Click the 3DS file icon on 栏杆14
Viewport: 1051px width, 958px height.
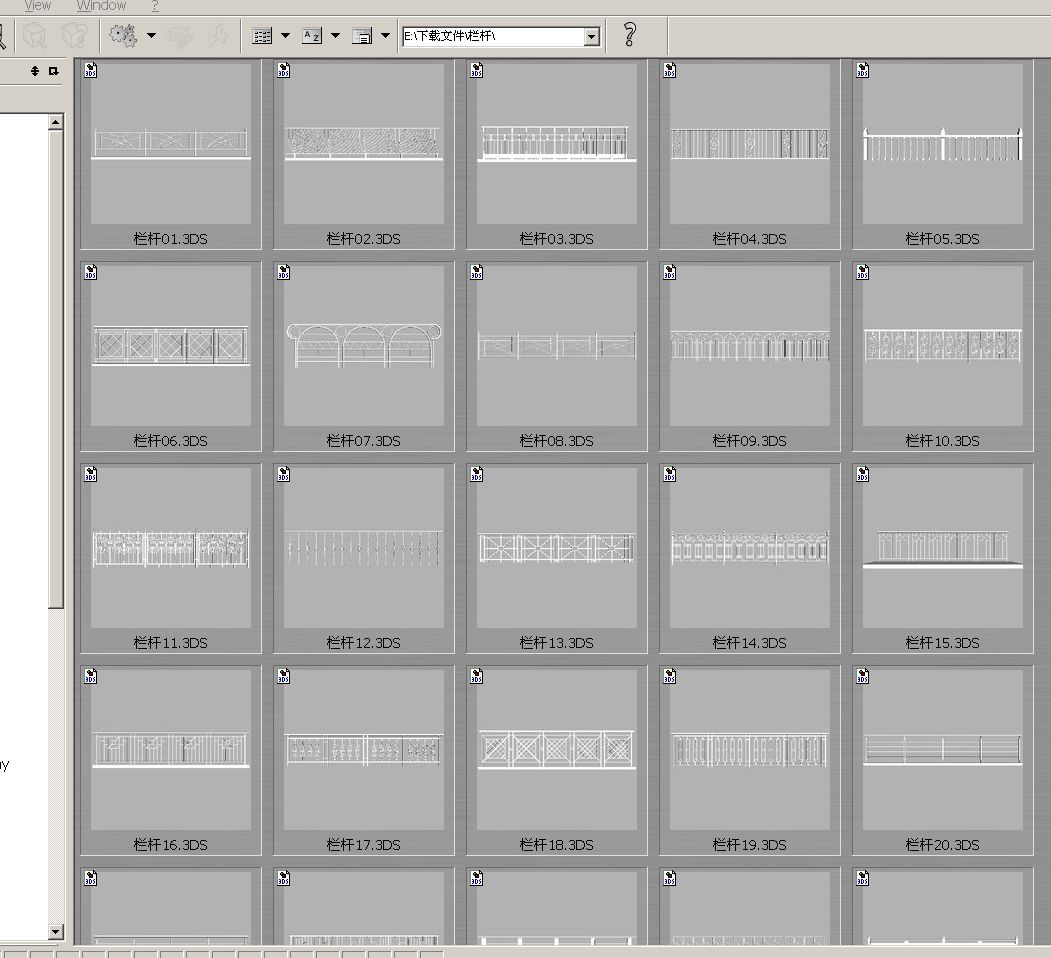tap(670, 474)
